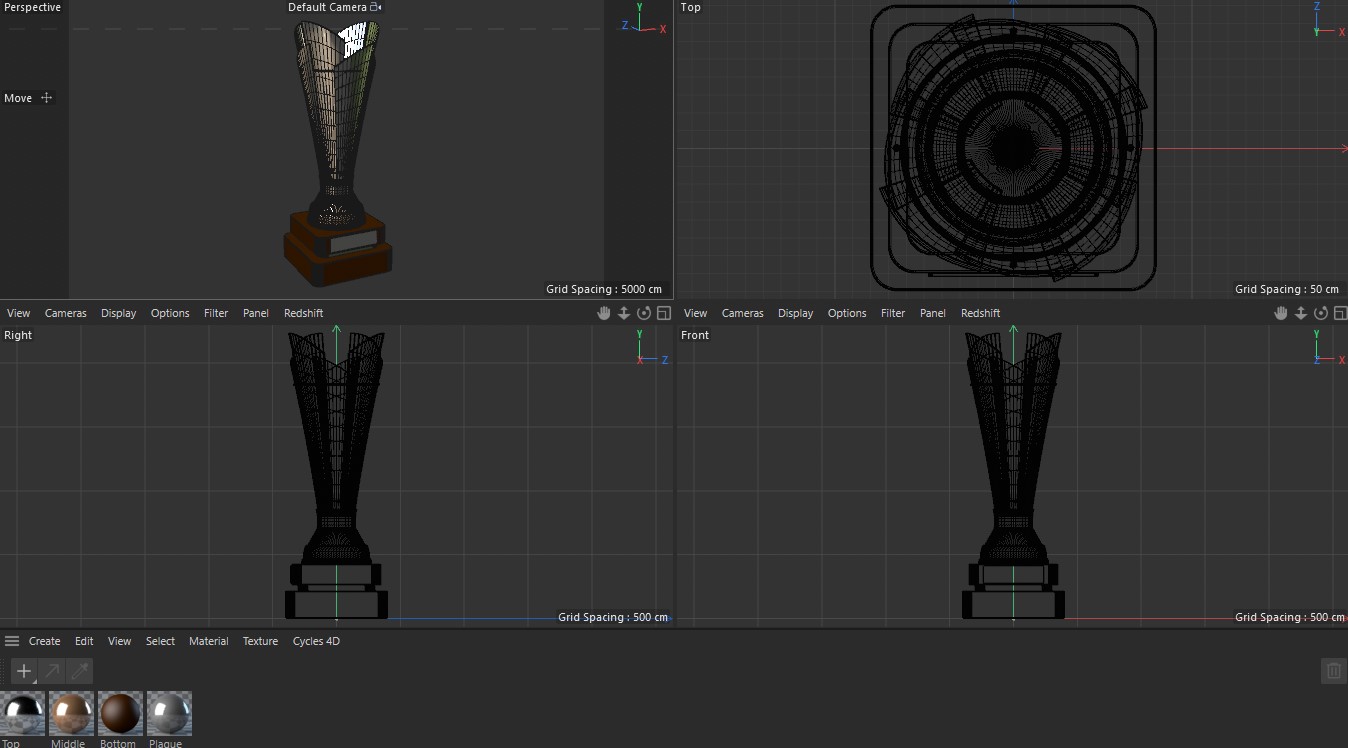This screenshot has width=1348, height=748.
Task: Click the 'Perspective' viewport label
Action: pyautogui.click(x=32, y=7)
